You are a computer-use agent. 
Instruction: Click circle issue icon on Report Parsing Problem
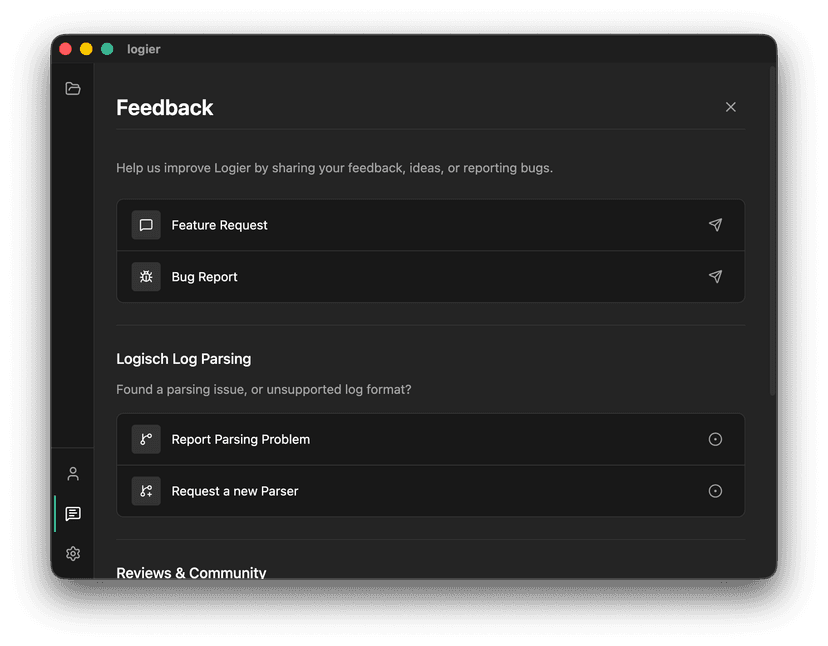point(715,439)
